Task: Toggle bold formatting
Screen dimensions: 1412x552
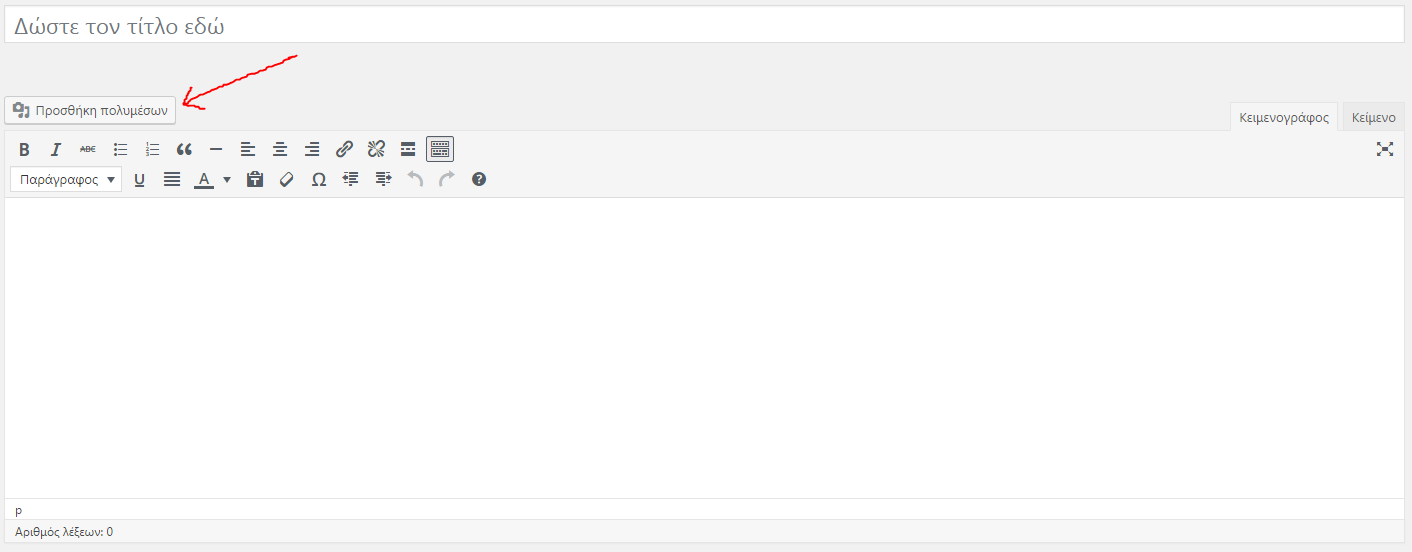Action: (x=24, y=150)
